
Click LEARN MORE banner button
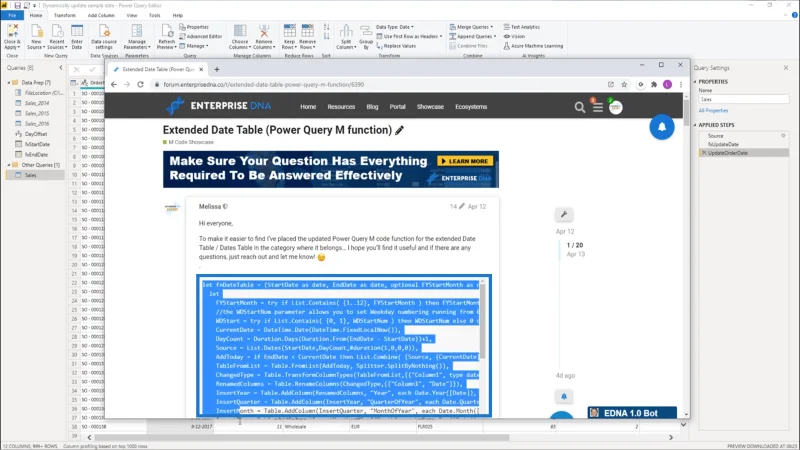465,161
